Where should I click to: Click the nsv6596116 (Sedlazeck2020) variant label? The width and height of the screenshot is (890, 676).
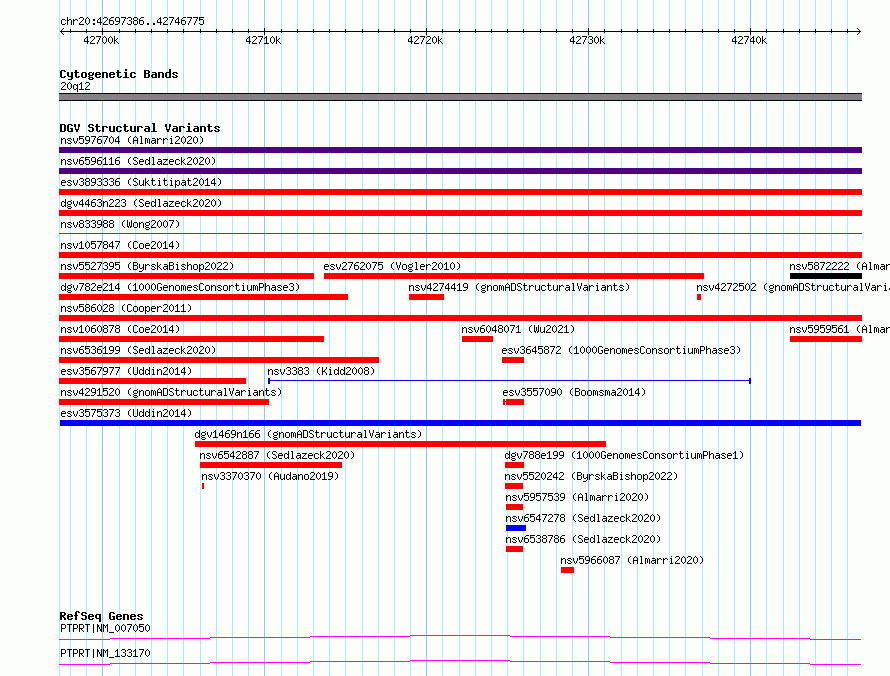138,161
